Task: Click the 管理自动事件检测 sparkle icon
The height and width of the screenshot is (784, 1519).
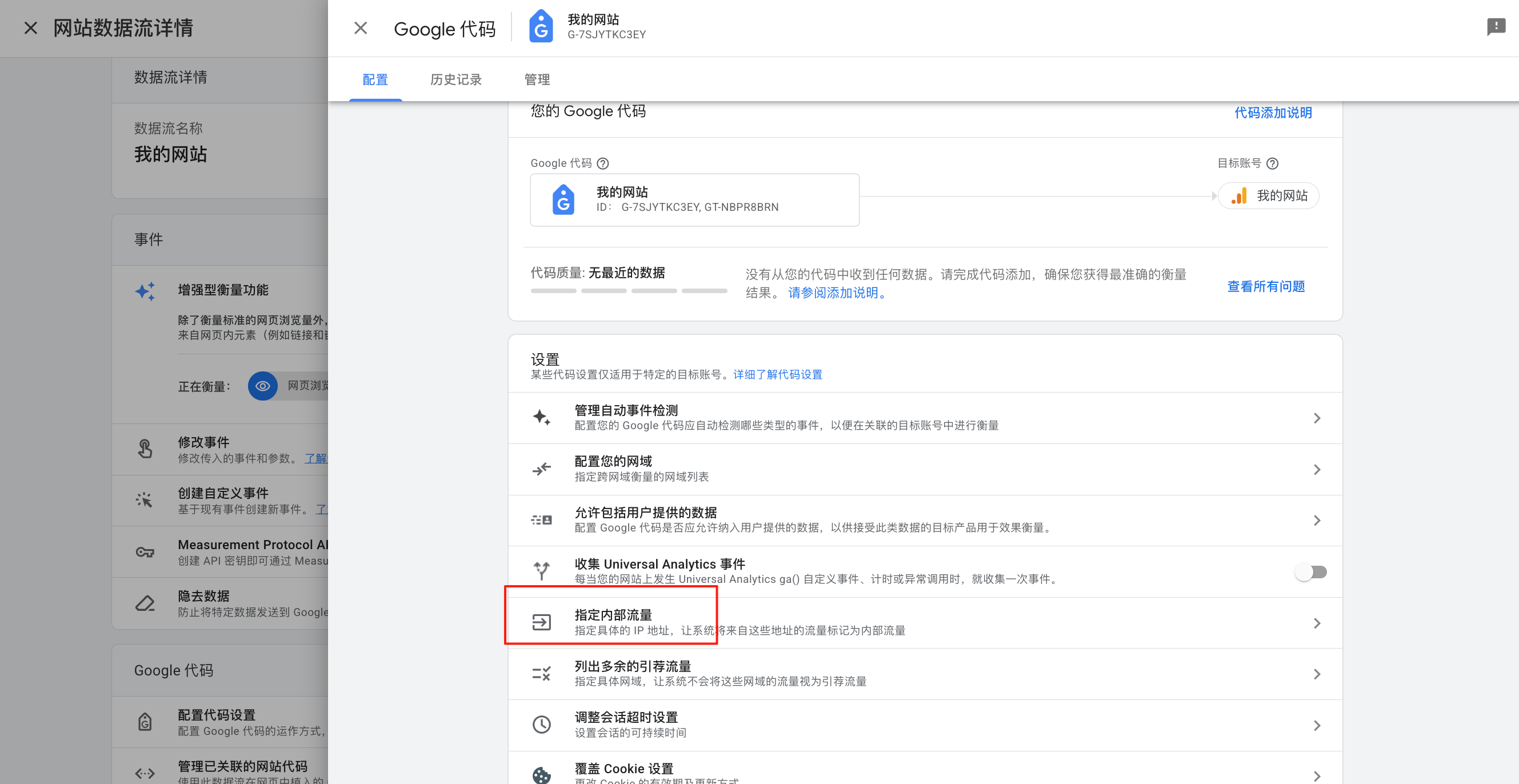Action: coord(541,417)
